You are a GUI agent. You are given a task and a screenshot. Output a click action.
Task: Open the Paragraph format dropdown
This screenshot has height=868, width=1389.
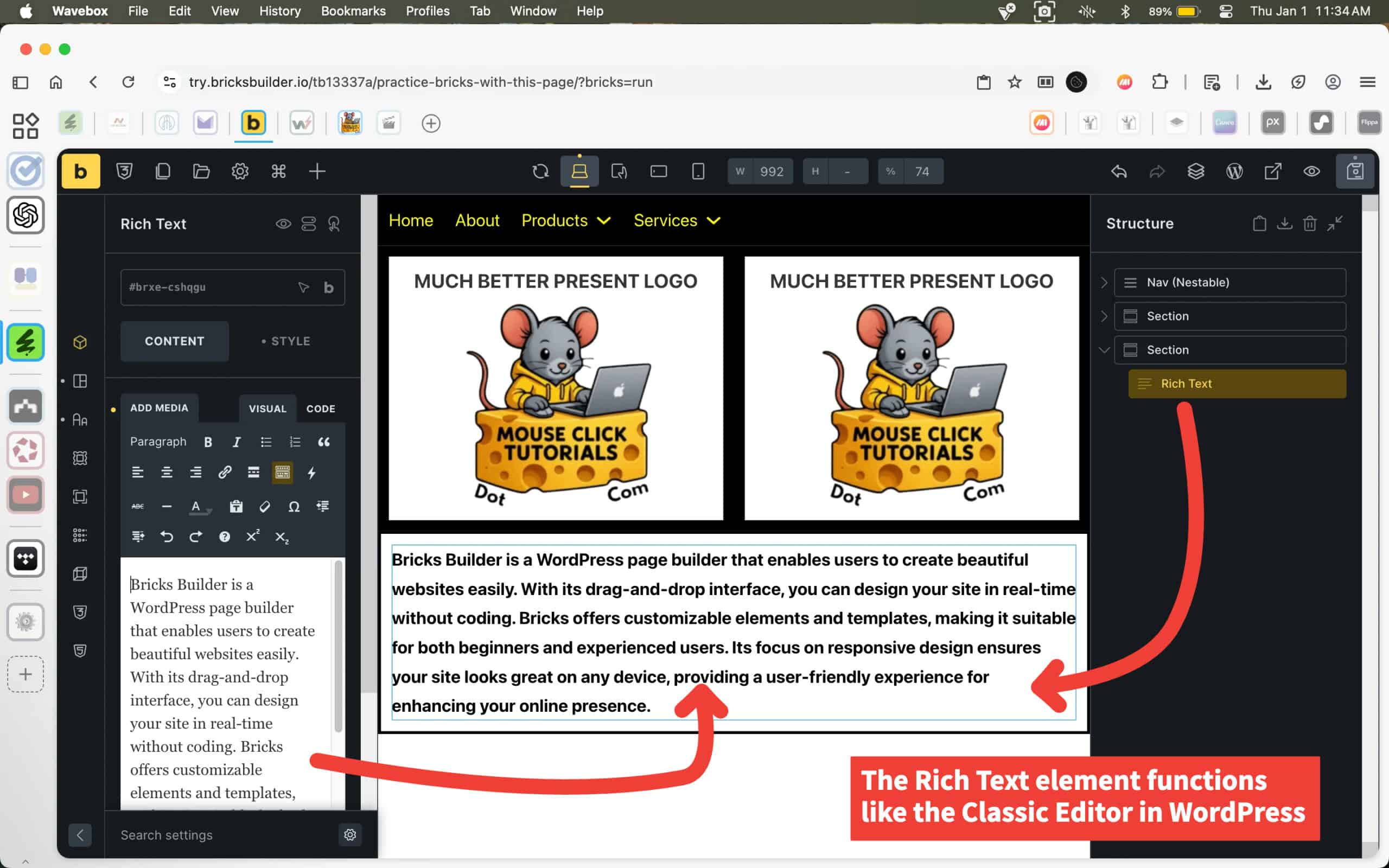click(158, 442)
